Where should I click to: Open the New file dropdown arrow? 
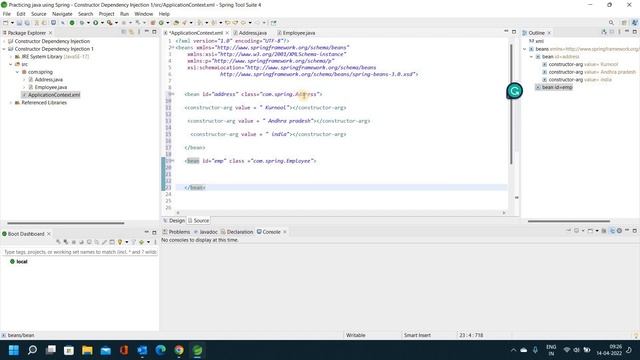pos(12,23)
